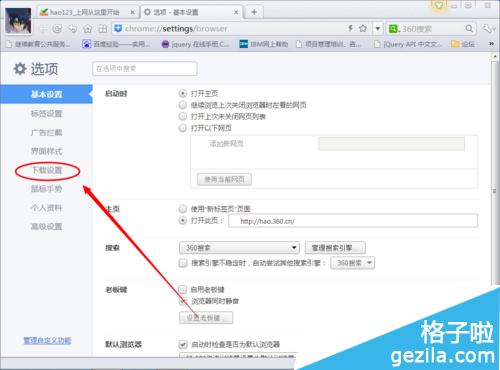Select 基本设置 in the sidebar
The height and width of the screenshot is (370, 500).
(x=46, y=94)
